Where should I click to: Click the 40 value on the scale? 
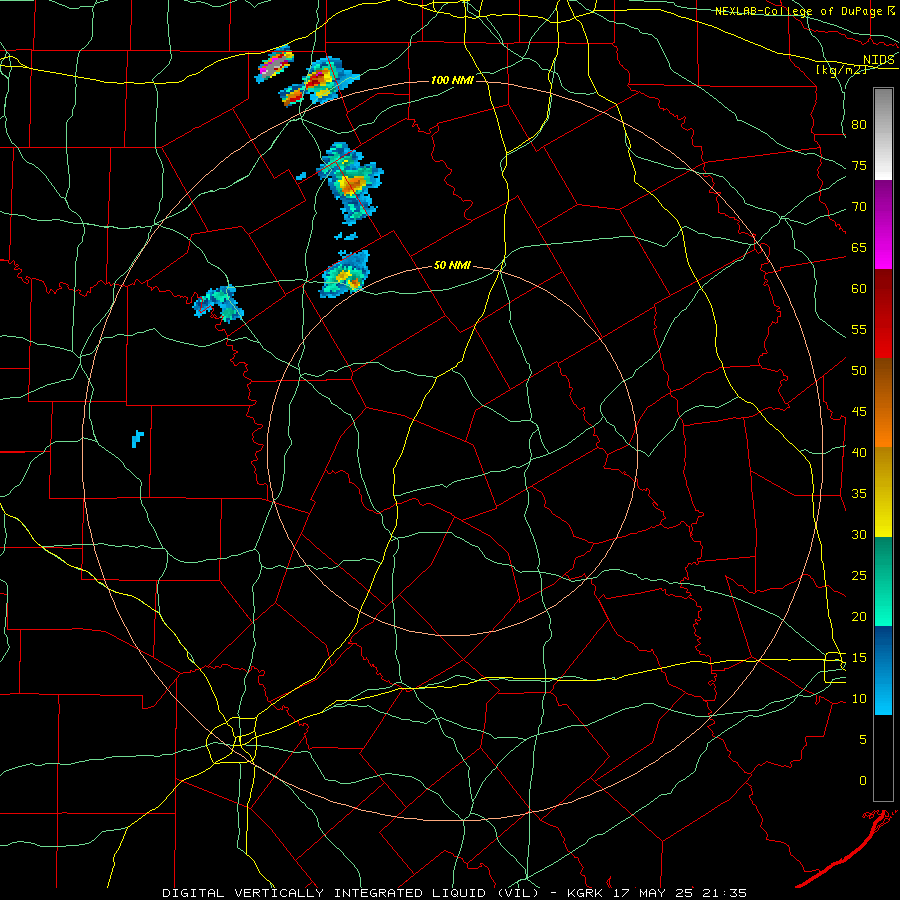pos(859,453)
